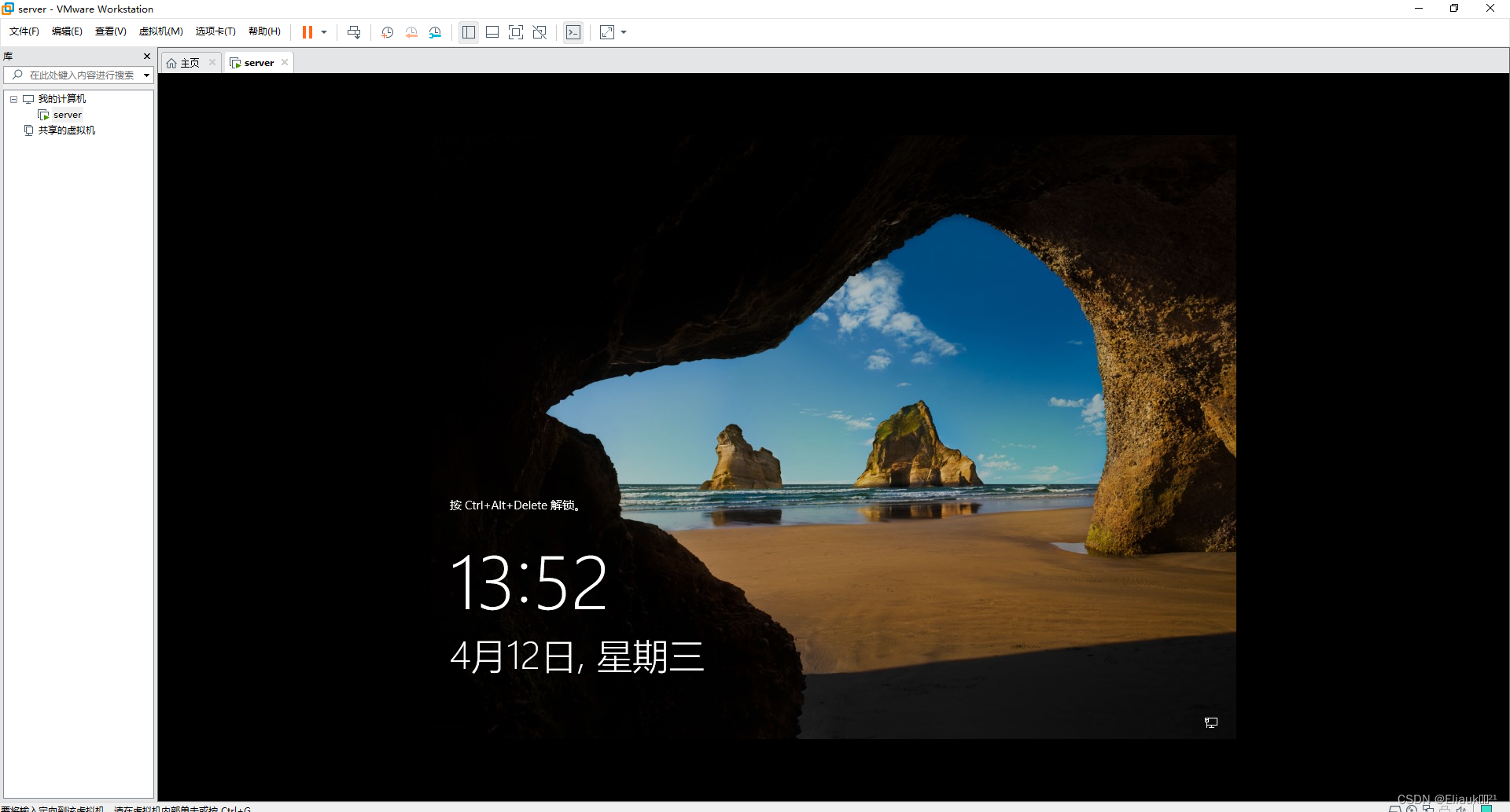Click the hard disk status icon
The image size is (1510, 812).
click(1394, 808)
